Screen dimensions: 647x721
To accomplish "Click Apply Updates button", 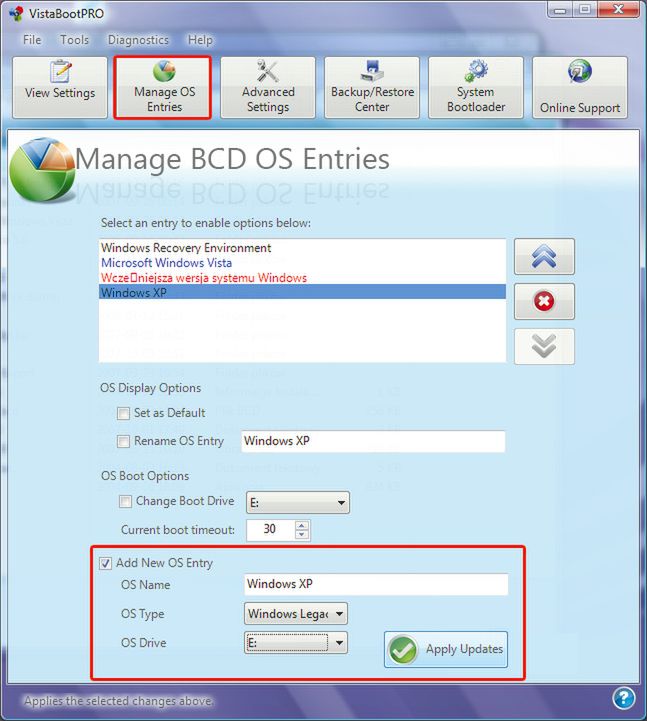I will pyautogui.click(x=446, y=649).
